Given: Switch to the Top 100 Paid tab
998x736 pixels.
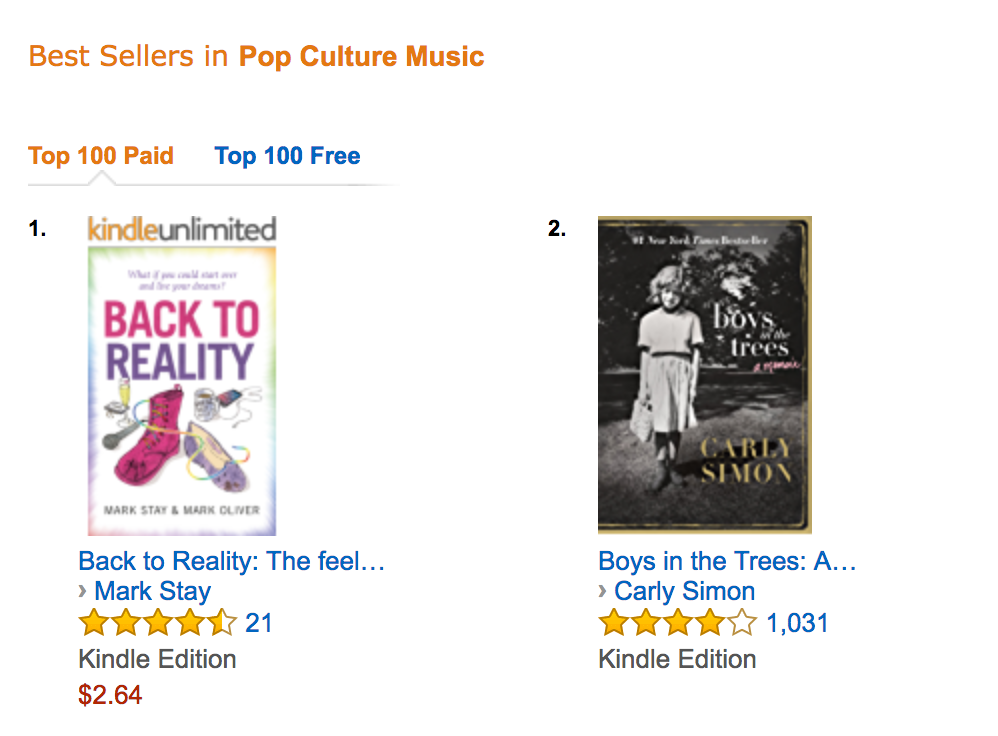Looking at the screenshot, I should tap(101, 156).
